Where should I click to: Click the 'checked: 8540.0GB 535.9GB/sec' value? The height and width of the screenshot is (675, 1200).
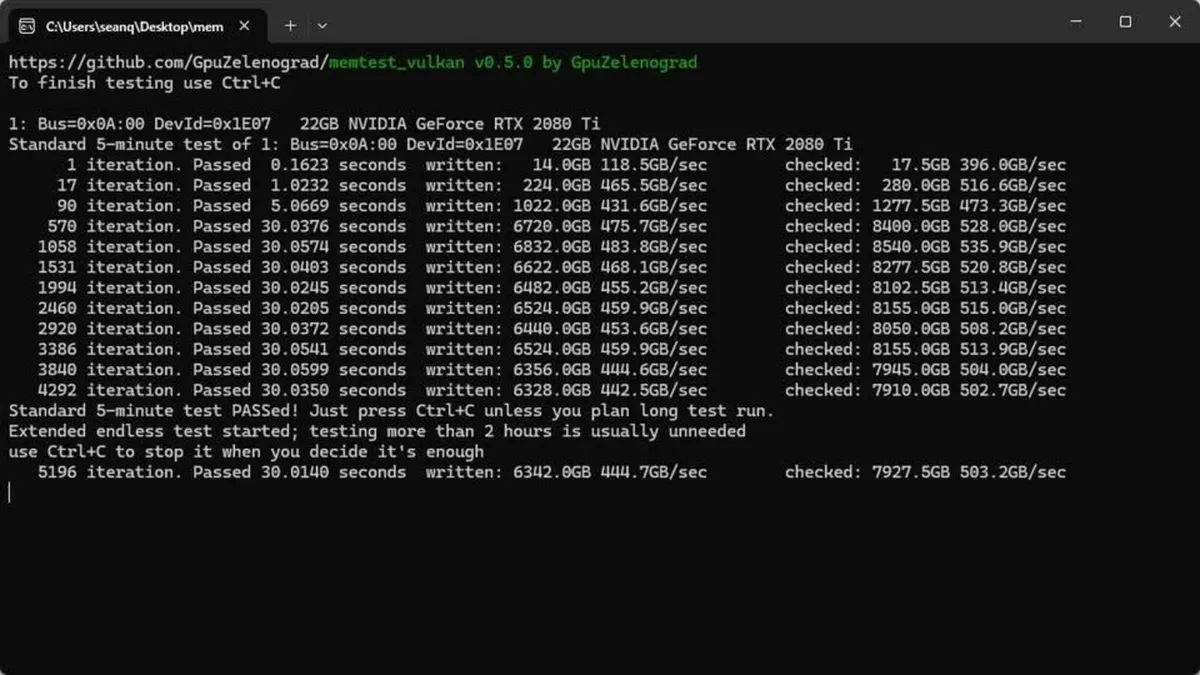coord(926,247)
